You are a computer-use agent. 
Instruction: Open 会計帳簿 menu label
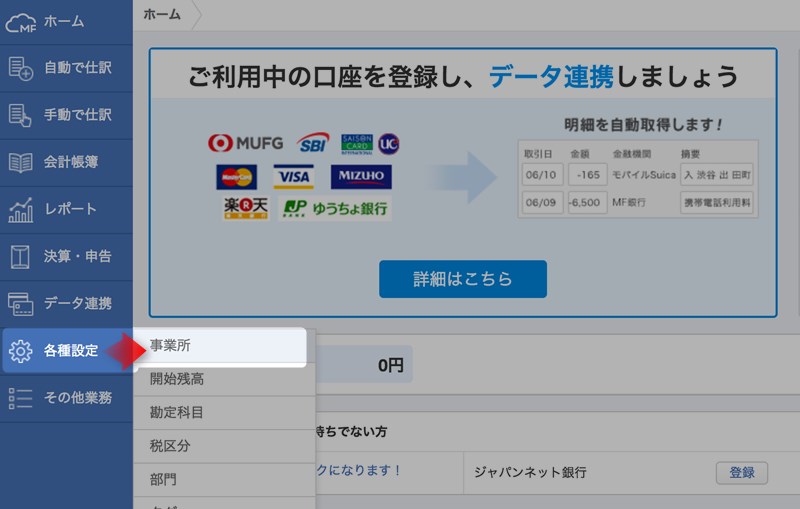(71, 162)
